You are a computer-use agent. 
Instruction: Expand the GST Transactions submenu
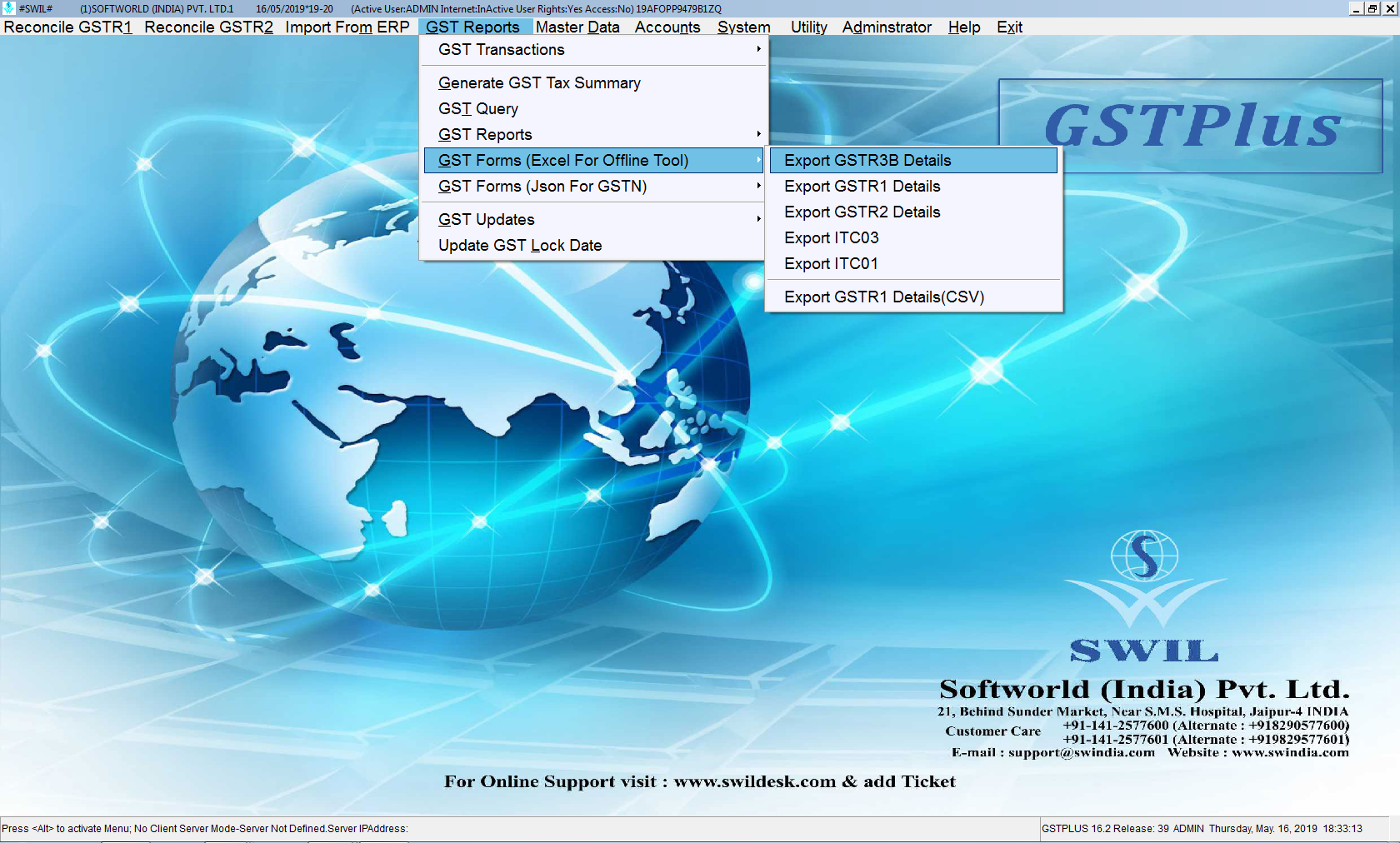(x=593, y=50)
